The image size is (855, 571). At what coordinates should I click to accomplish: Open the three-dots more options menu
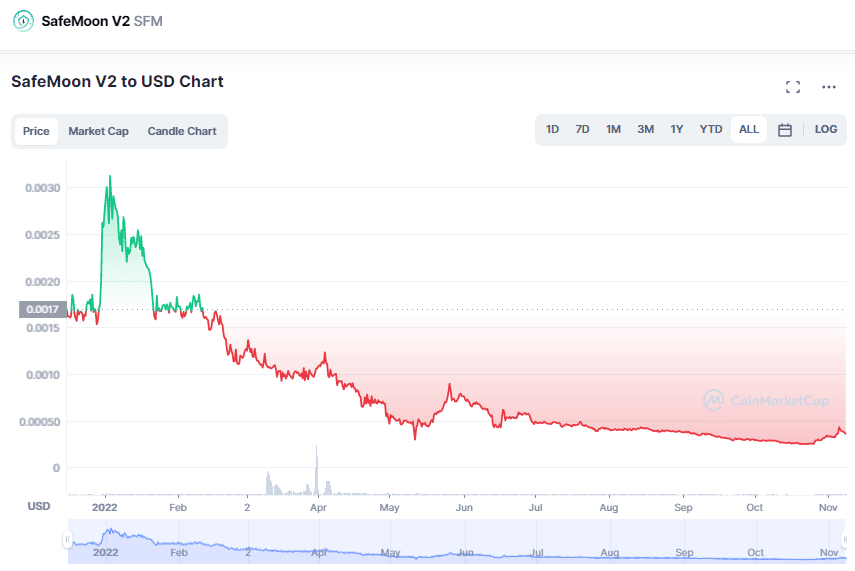[829, 87]
